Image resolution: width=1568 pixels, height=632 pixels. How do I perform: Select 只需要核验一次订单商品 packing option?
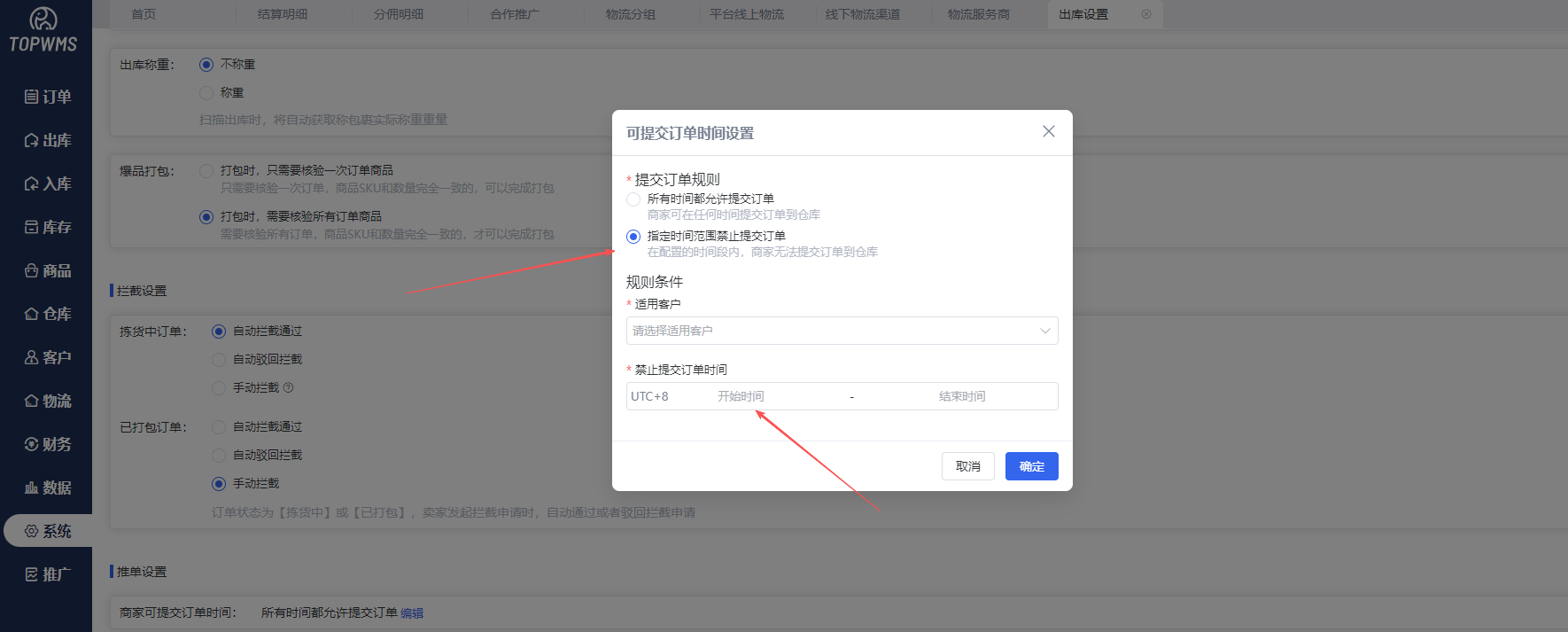click(x=206, y=171)
